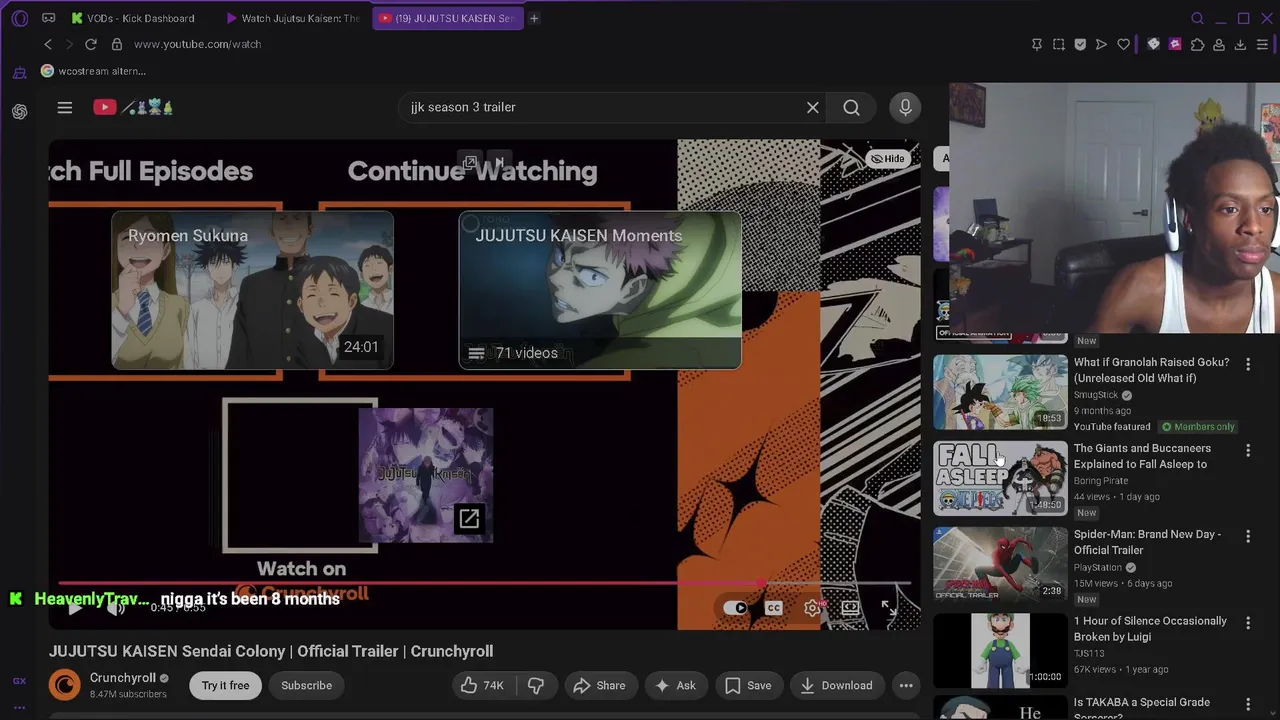Open the Luigi 1 Hour of Silence thumbnail
1280x720 pixels.
coord(1000,651)
